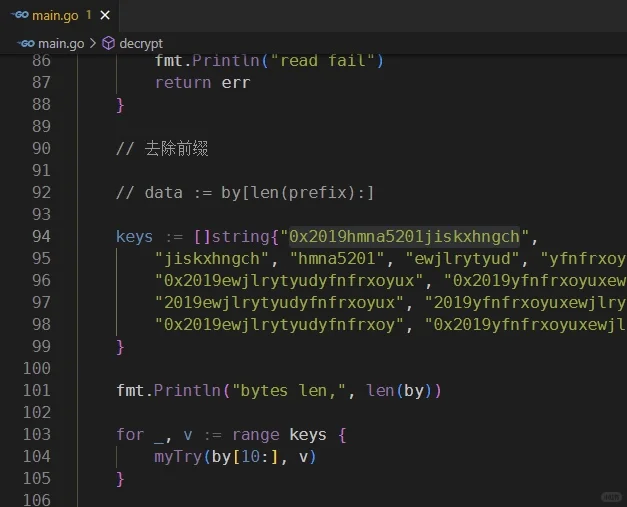Click line number 103 in gutter
Viewport: 627px width, 507px height.
[37, 434]
